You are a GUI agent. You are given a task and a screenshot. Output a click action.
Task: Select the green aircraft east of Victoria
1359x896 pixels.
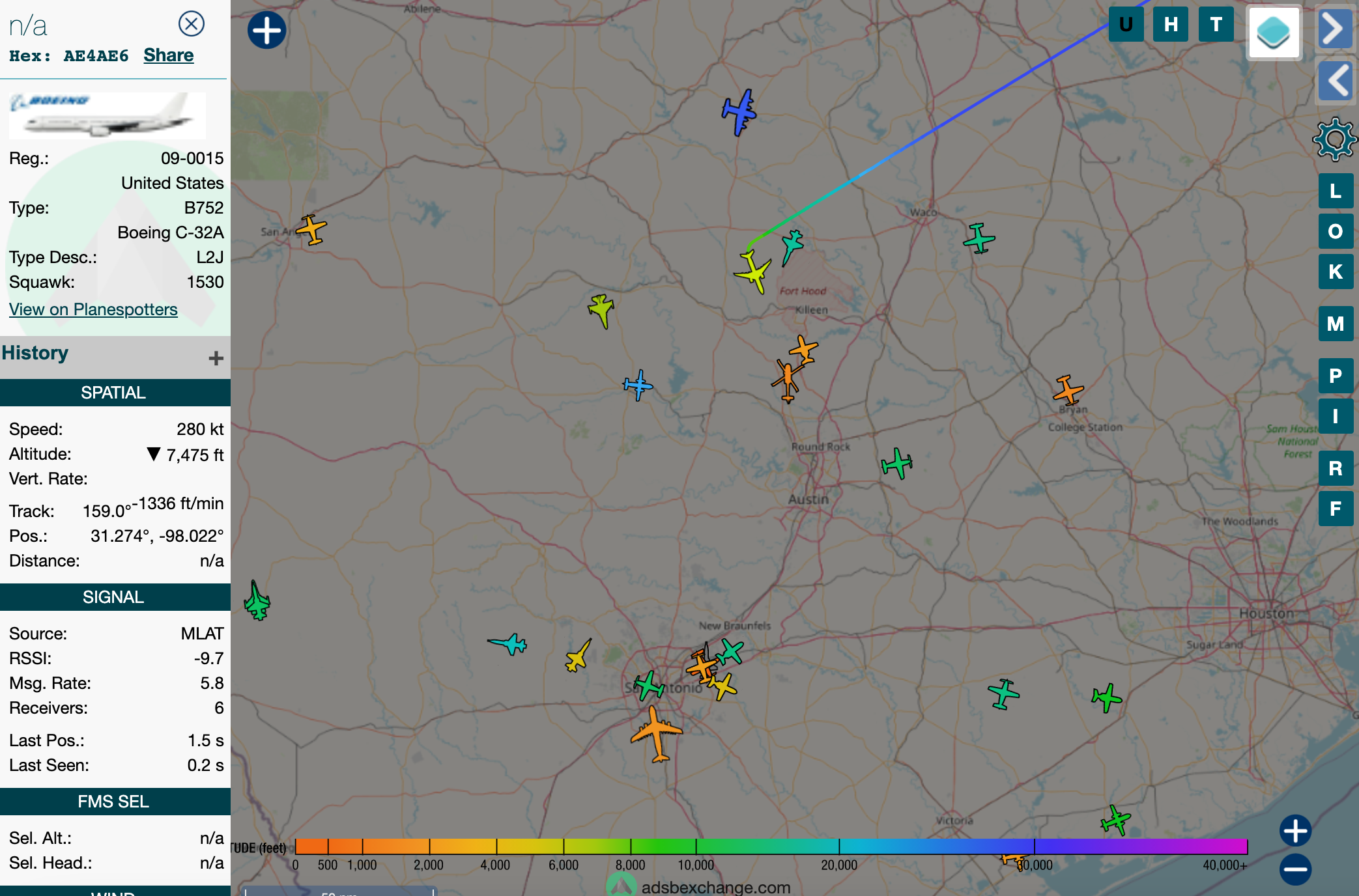point(1115,820)
